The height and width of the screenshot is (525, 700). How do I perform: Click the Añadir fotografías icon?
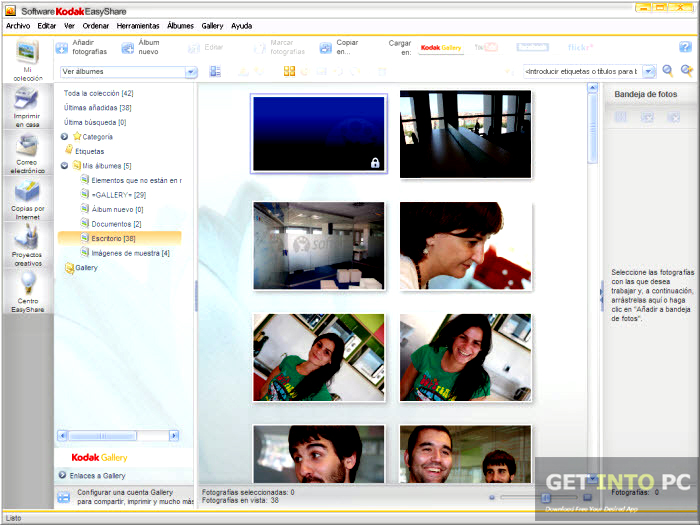click(62, 47)
